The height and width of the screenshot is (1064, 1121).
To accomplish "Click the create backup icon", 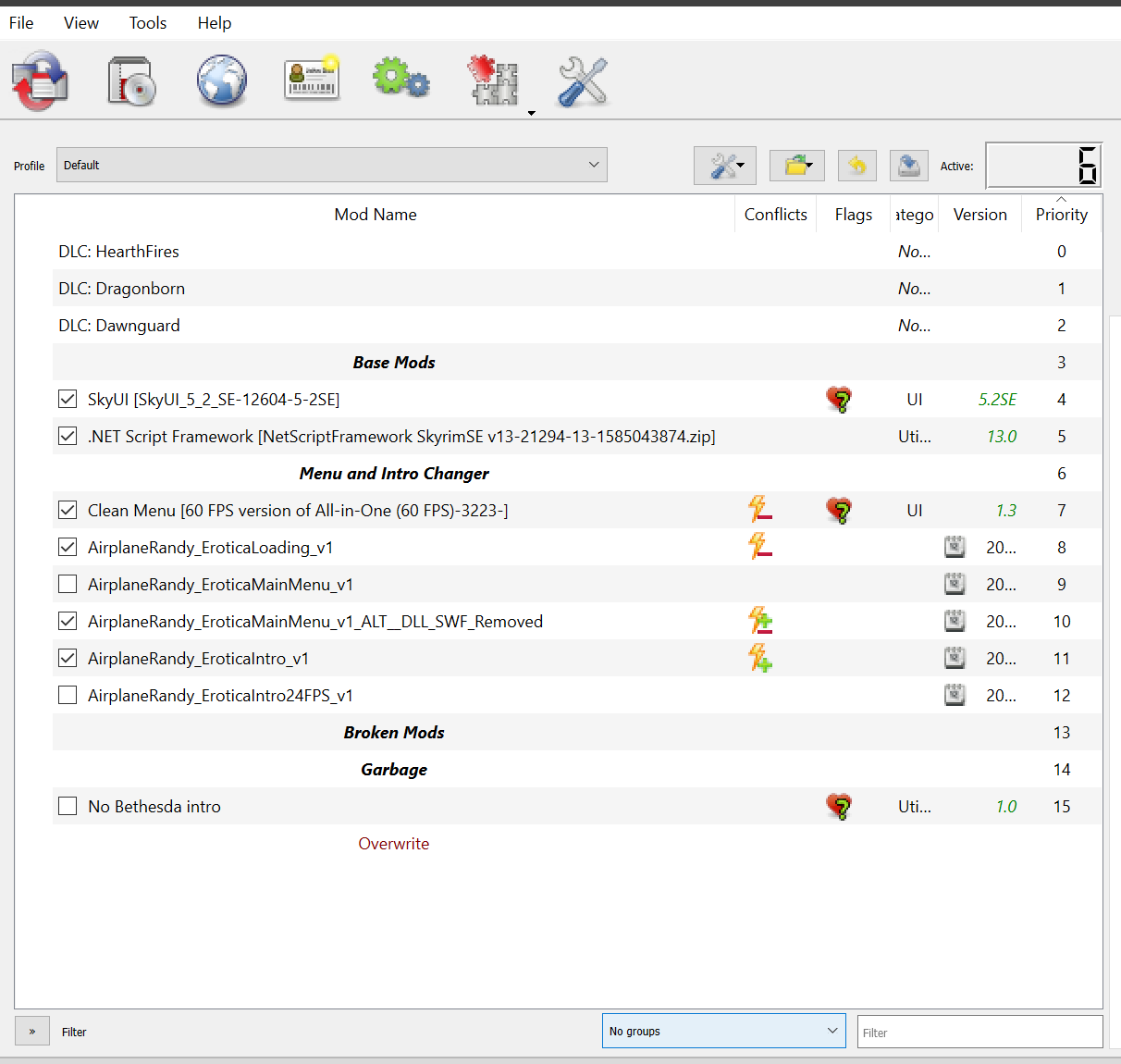I will tap(909, 166).
